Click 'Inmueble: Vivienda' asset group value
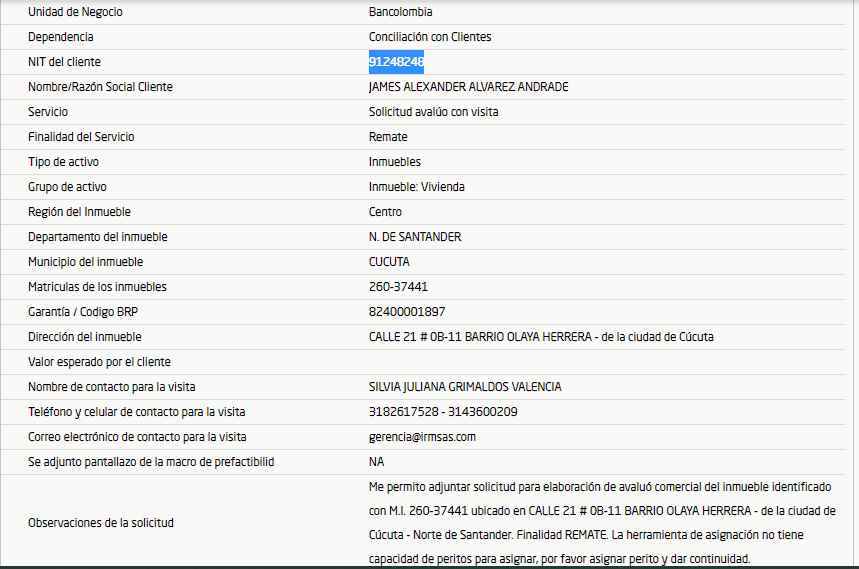The image size is (859, 569). click(x=416, y=187)
